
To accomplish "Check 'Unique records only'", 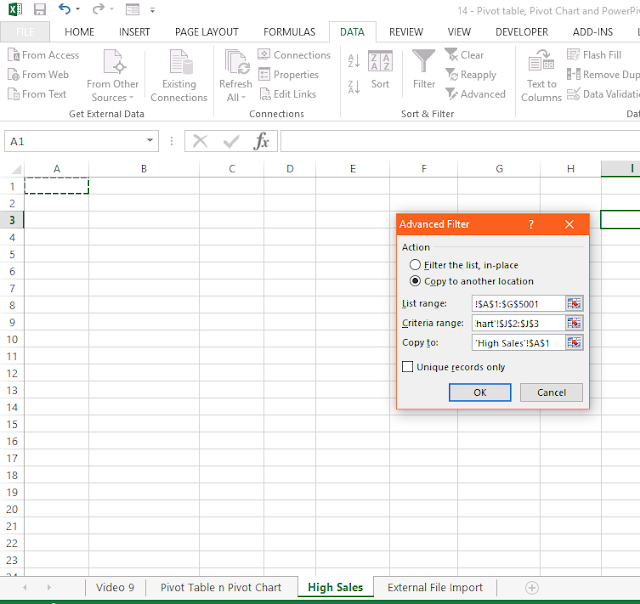I will tap(453, 367).
